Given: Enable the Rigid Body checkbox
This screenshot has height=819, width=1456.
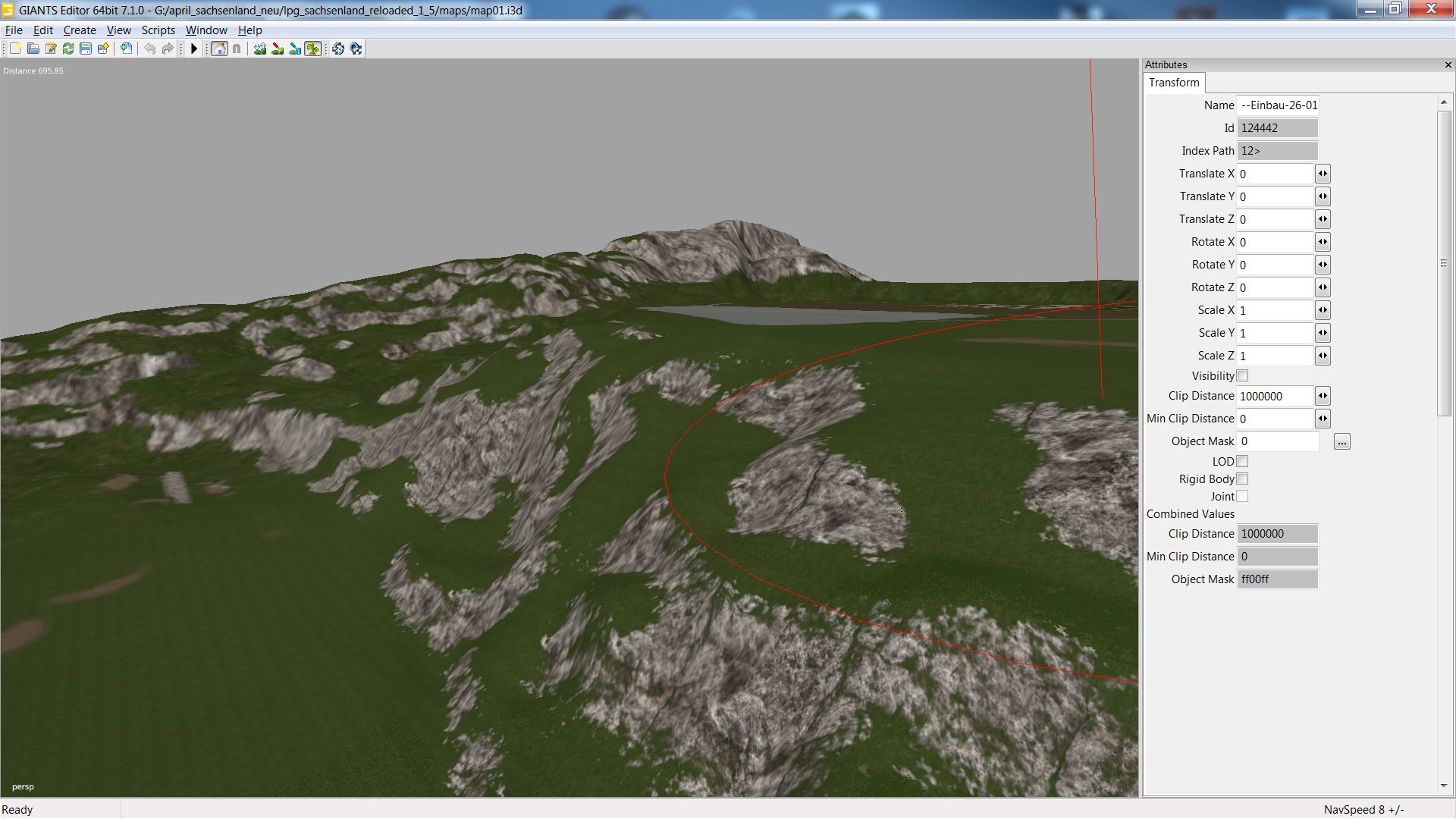Looking at the screenshot, I should click(1242, 479).
